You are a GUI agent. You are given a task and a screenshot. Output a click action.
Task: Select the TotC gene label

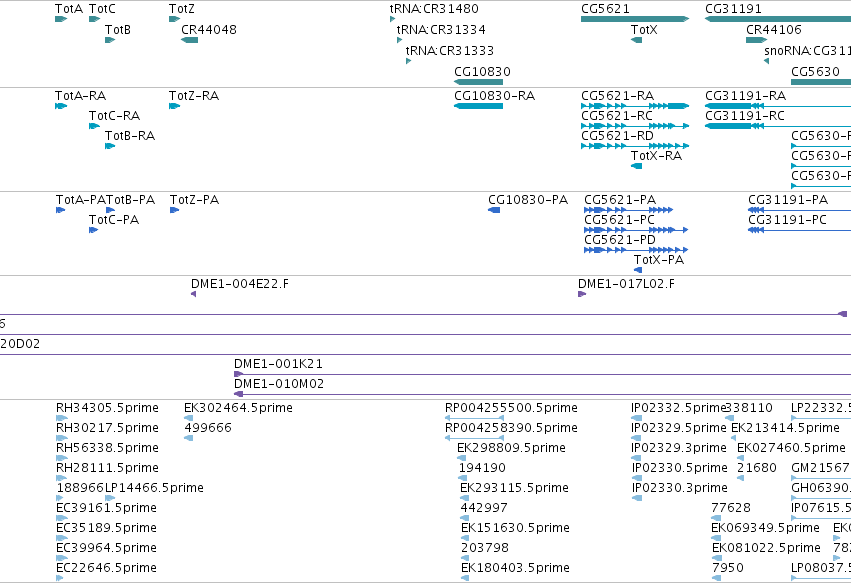click(102, 9)
